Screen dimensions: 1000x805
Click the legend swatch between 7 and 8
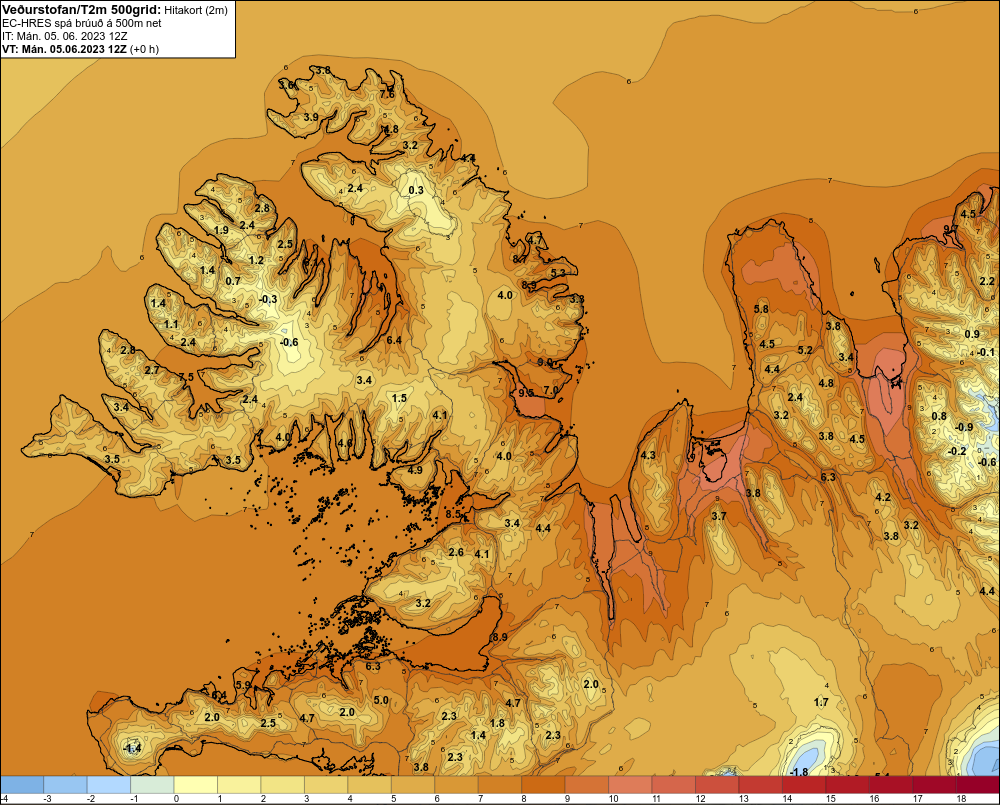[500, 785]
